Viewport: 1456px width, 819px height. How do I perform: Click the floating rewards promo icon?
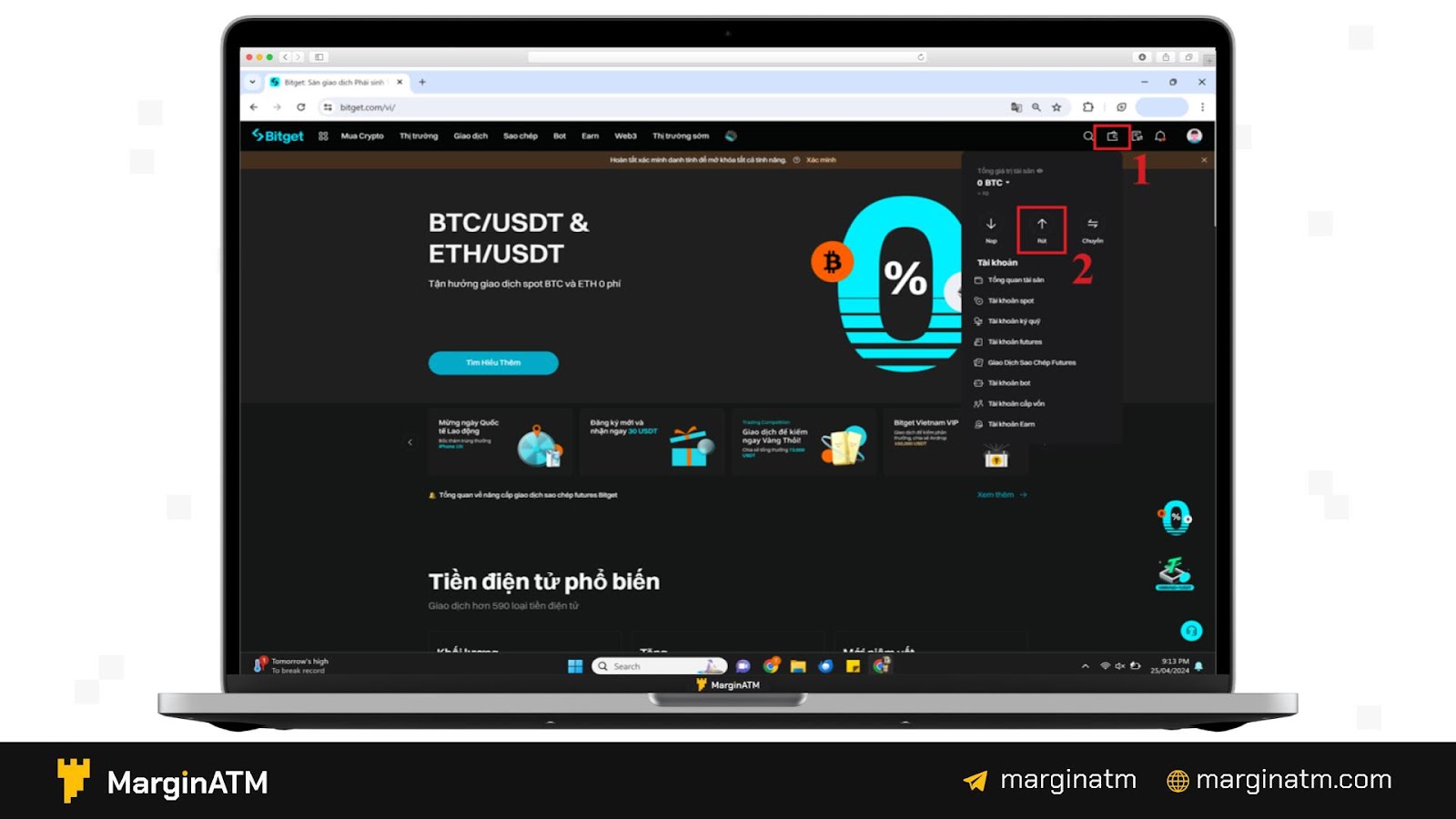click(1175, 574)
